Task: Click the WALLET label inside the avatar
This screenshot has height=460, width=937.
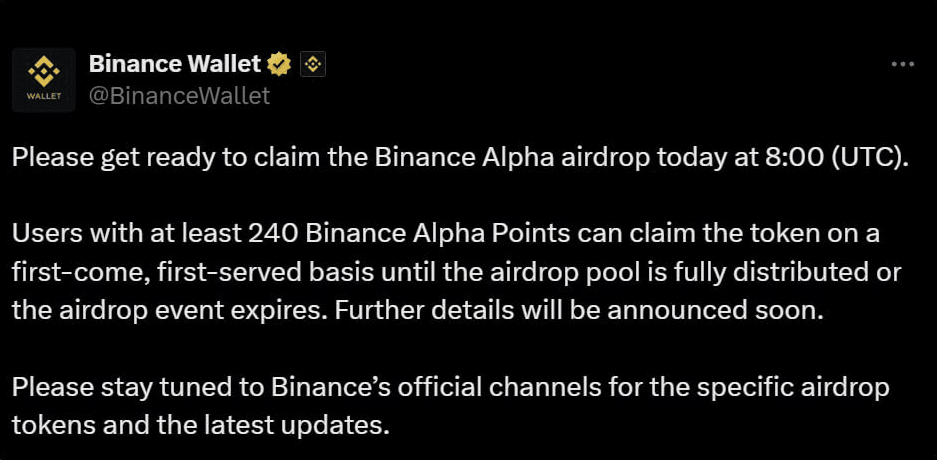Action: (x=43, y=98)
